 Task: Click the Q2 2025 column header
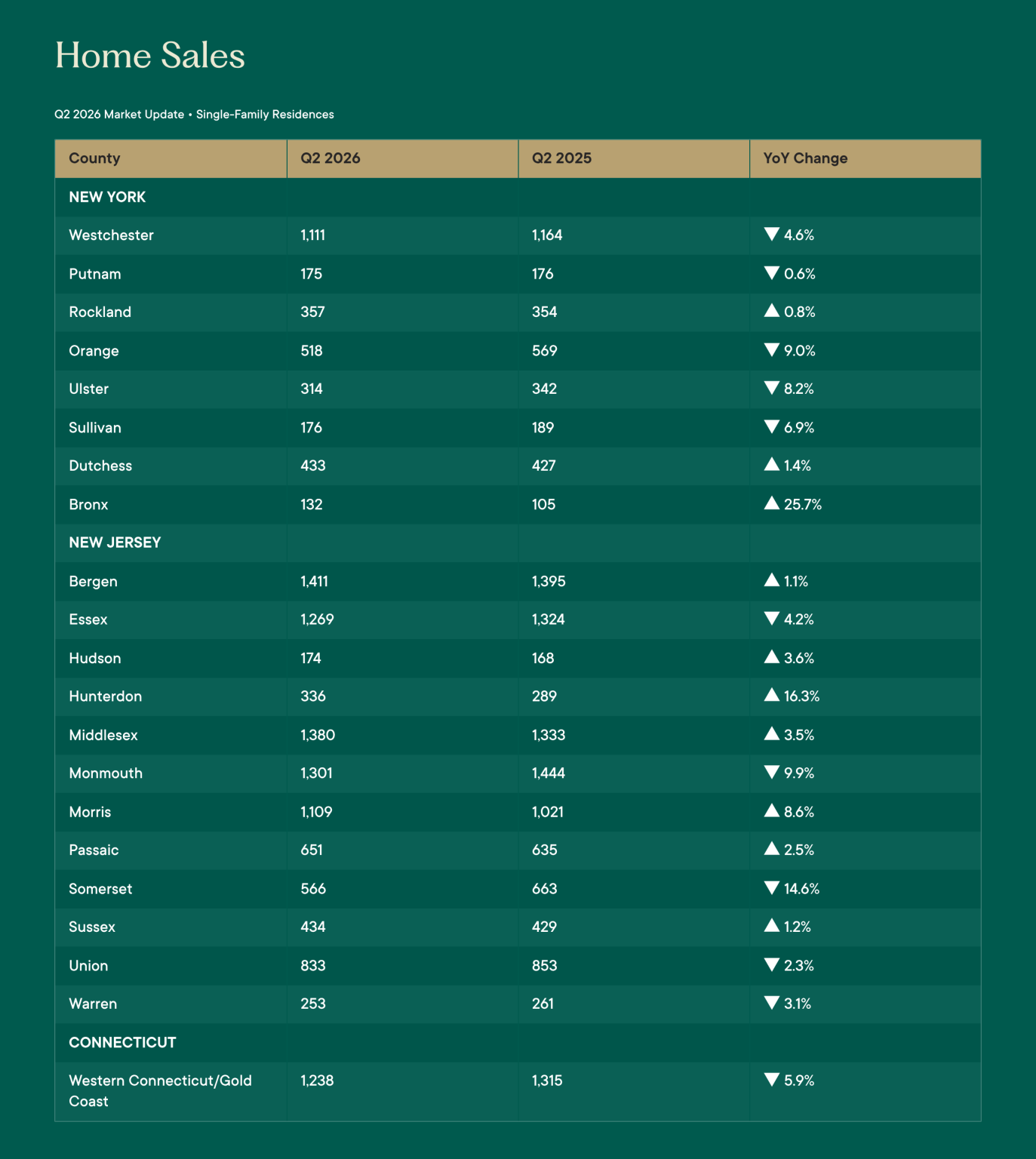coord(634,158)
